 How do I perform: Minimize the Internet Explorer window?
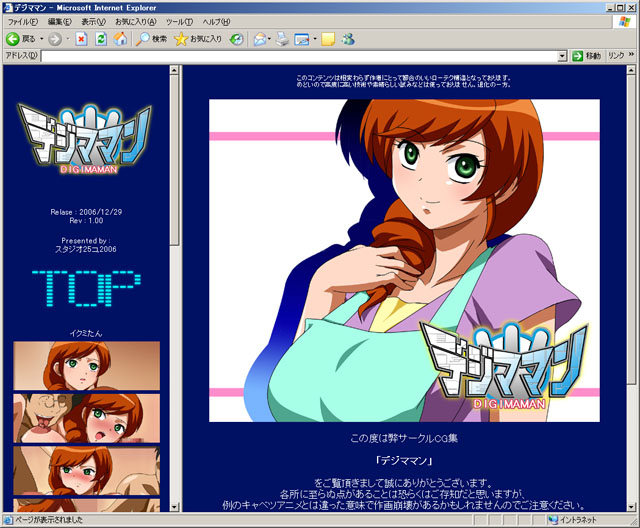point(611,8)
